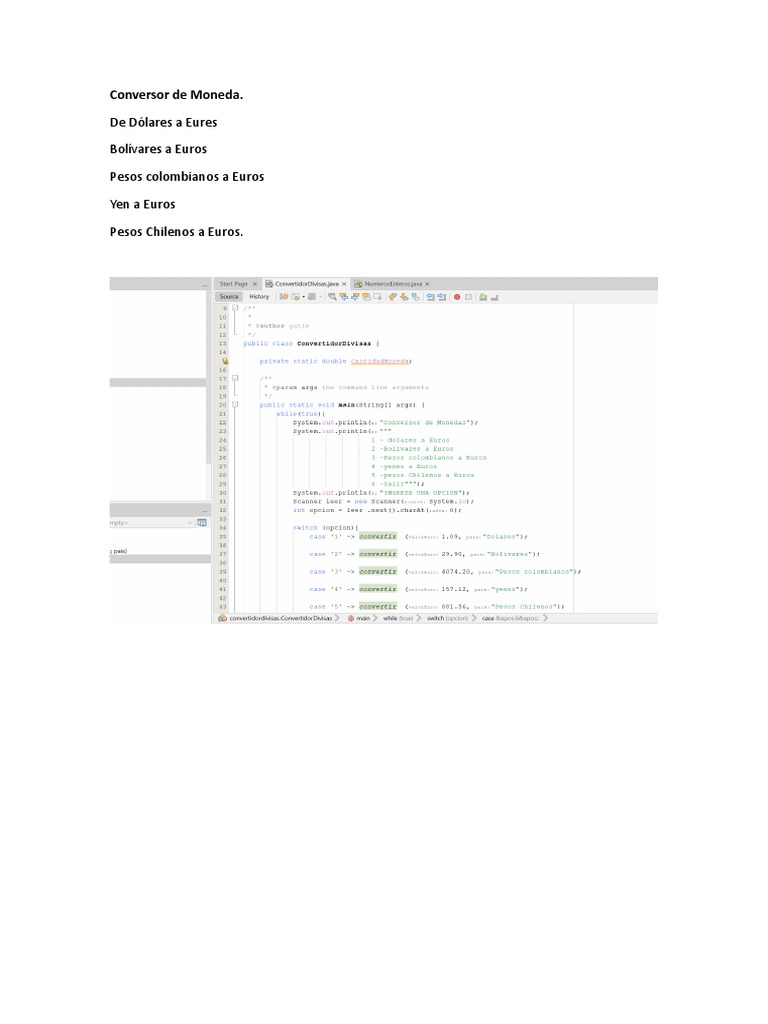Click the line Pesos Chilenos a Euros.
768x1024 pixels.
click(x=176, y=232)
